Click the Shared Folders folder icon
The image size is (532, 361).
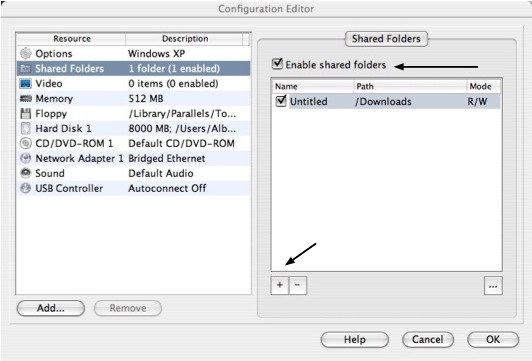tap(26, 69)
